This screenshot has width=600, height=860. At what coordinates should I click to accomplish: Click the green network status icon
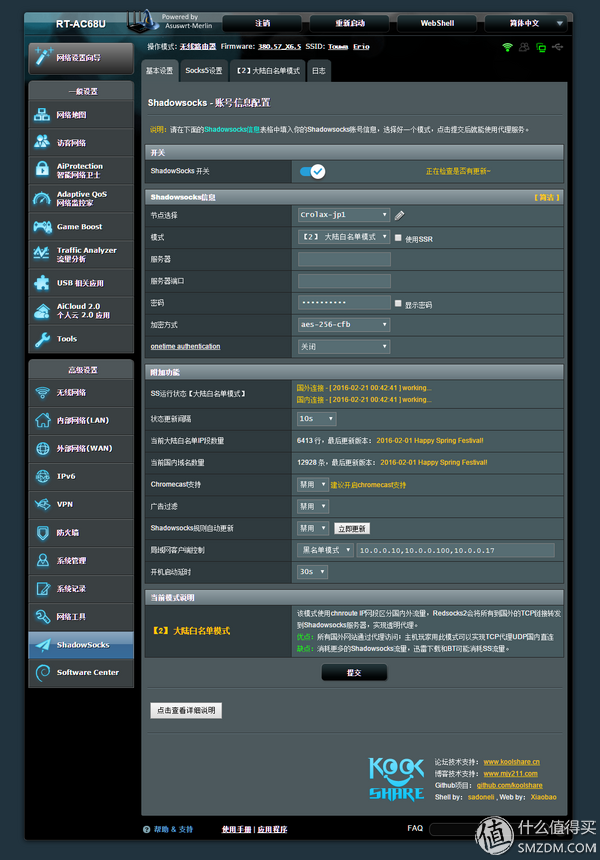click(x=541, y=48)
